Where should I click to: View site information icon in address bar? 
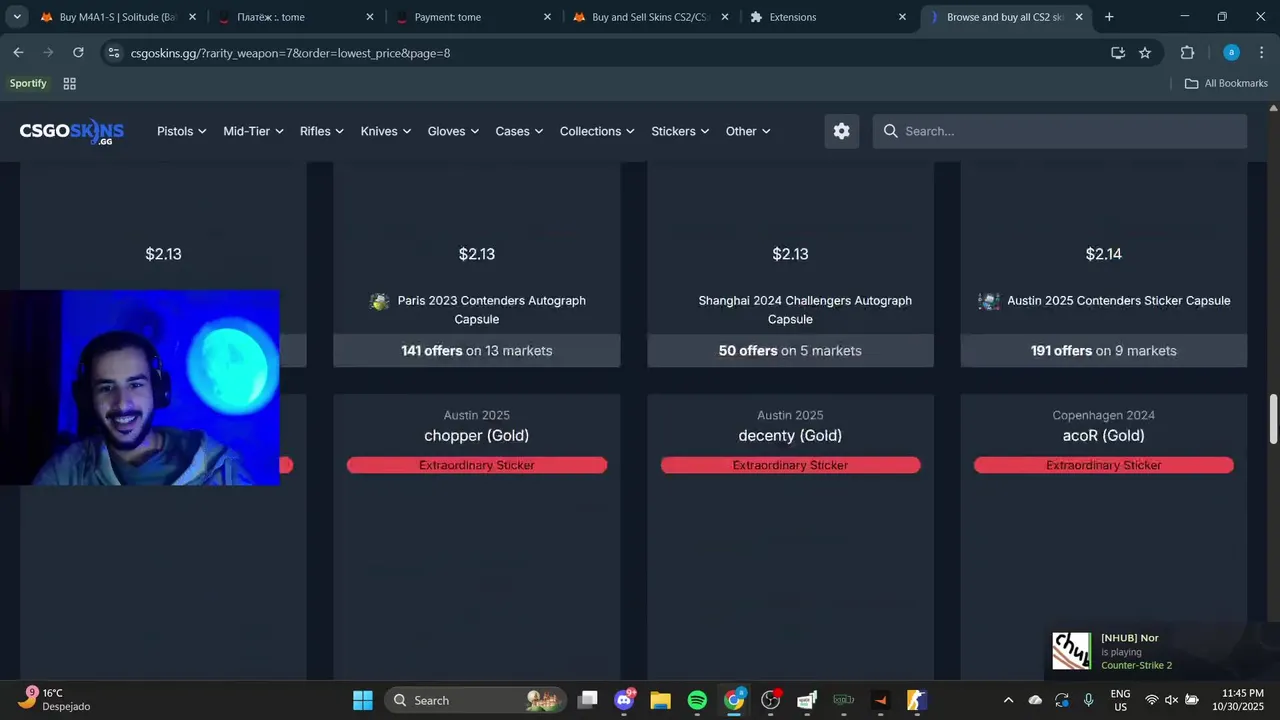point(114,52)
